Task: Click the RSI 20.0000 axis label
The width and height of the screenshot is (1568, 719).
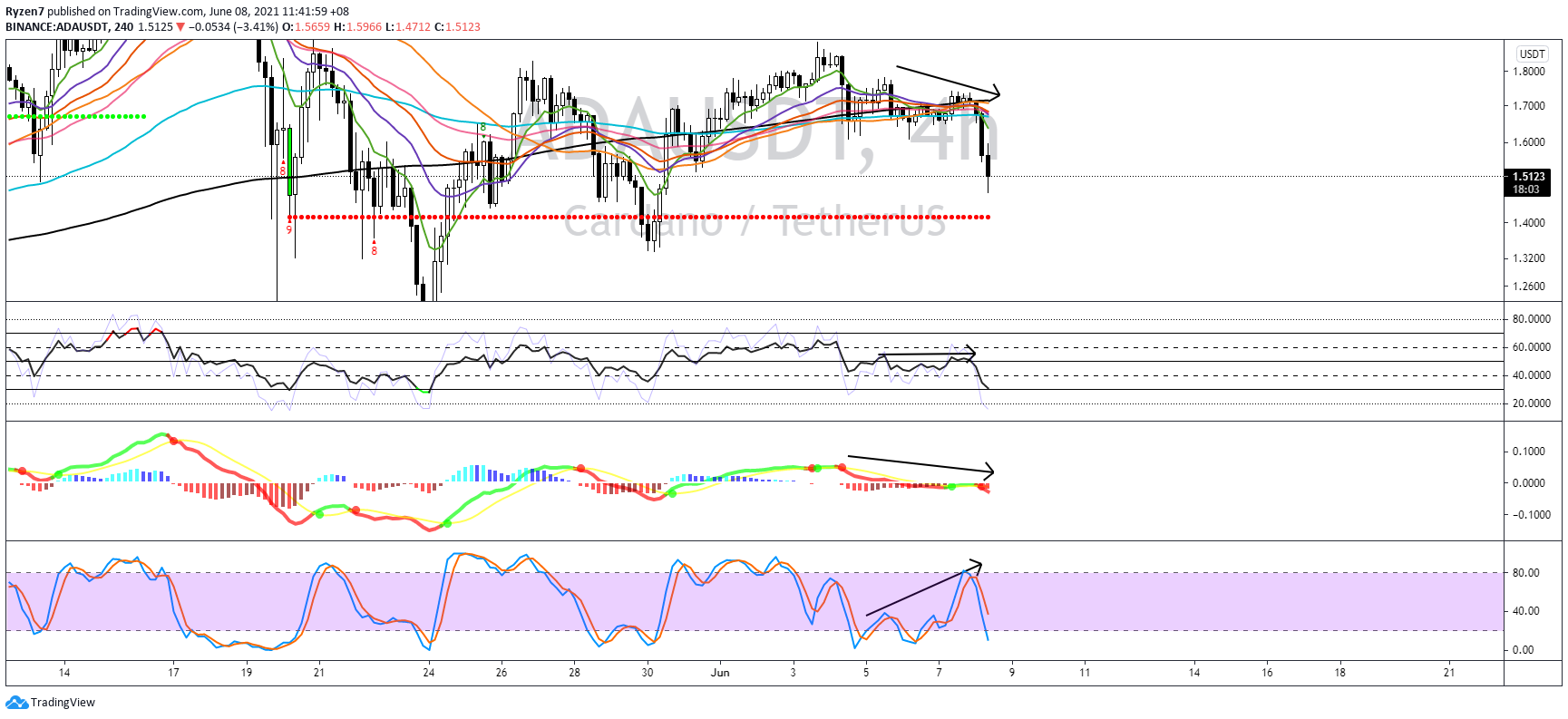Action: pos(1532,403)
